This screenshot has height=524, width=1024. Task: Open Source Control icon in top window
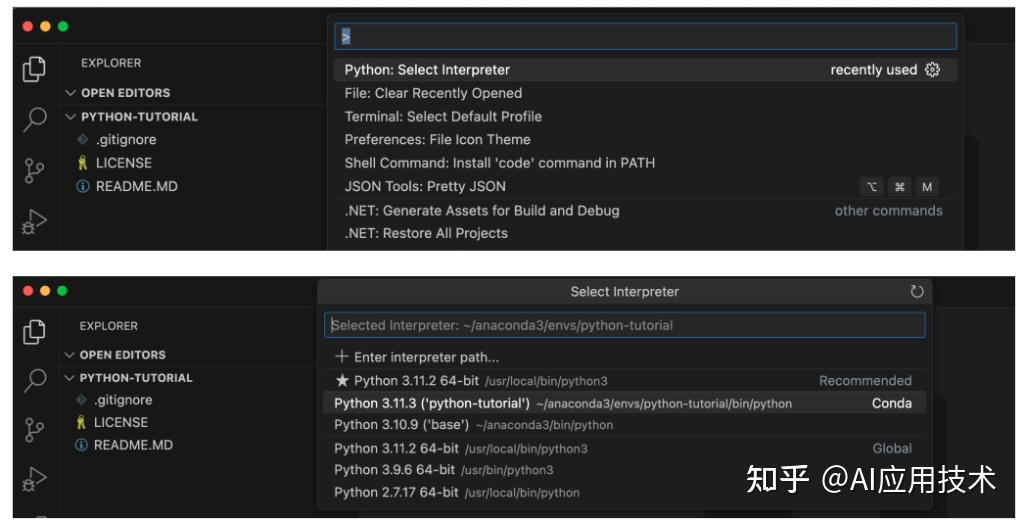coord(34,171)
